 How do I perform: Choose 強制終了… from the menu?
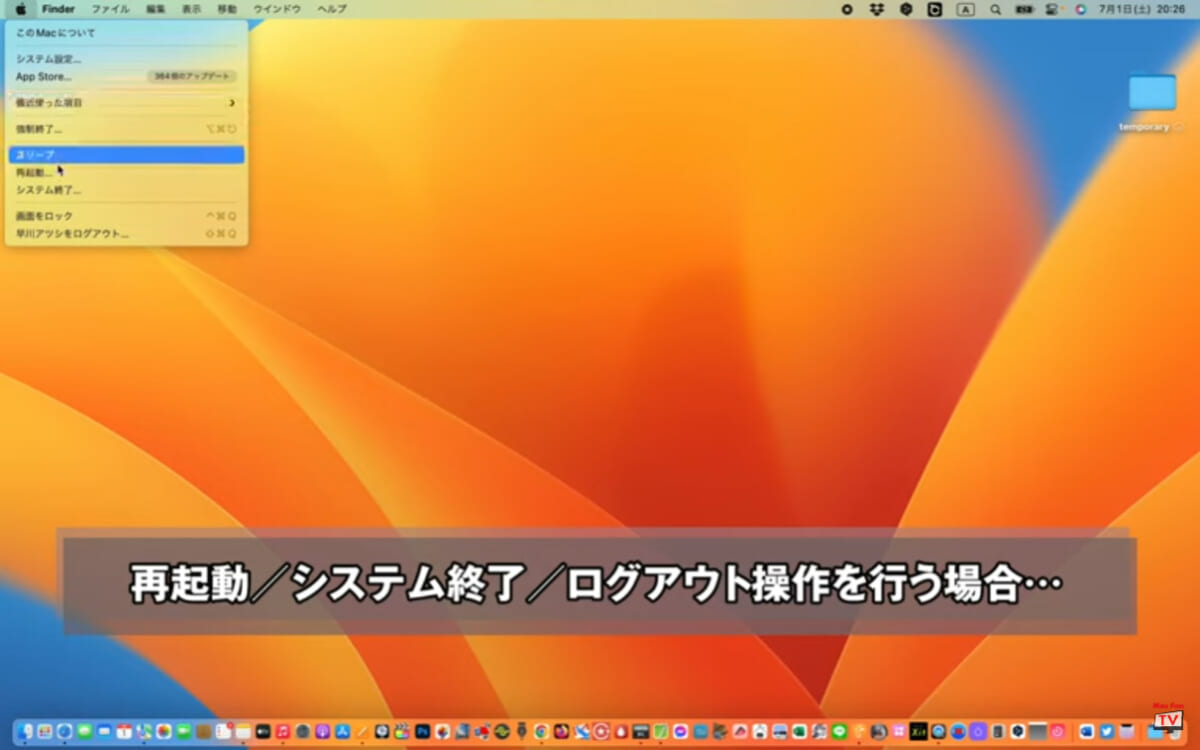point(126,129)
